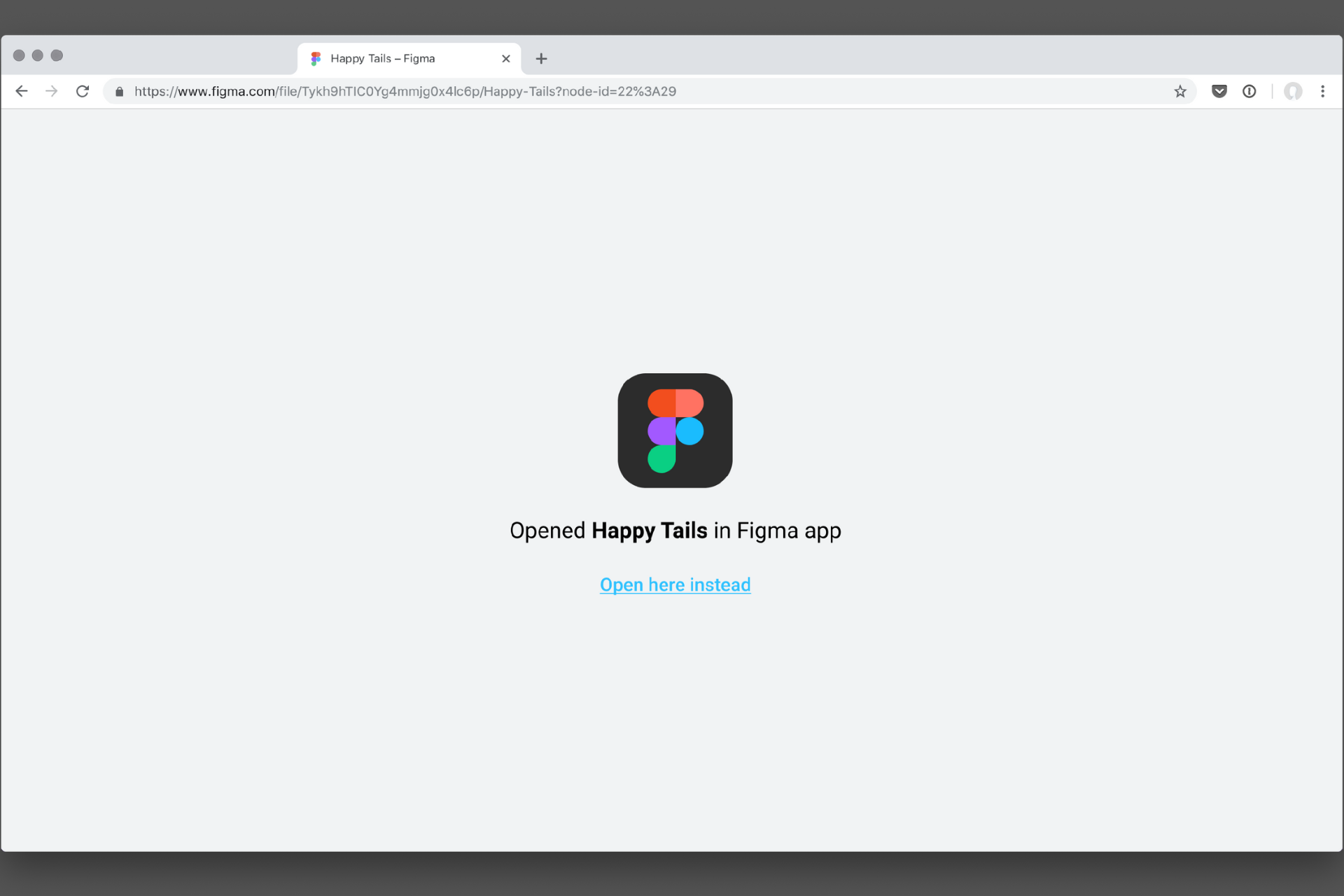Click the Opened Happy Tails in Figma app text
Image resolution: width=1344 pixels, height=896 pixels.
(x=675, y=531)
